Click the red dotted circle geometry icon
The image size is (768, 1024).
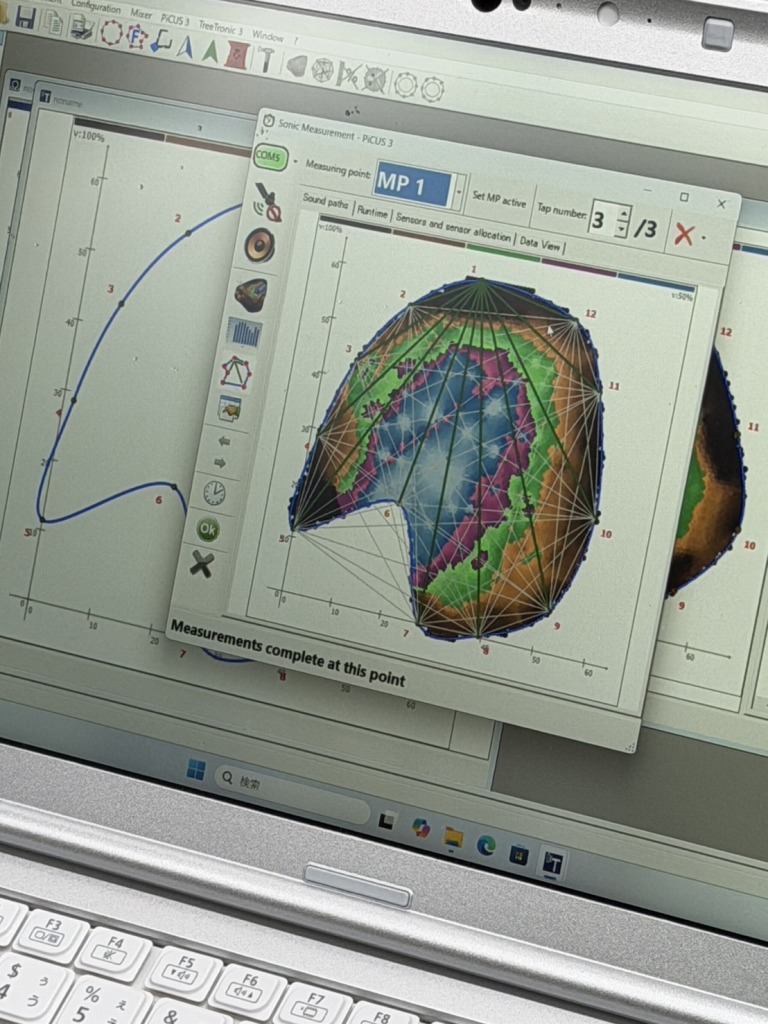pyautogui.click(x=111, y=31)
